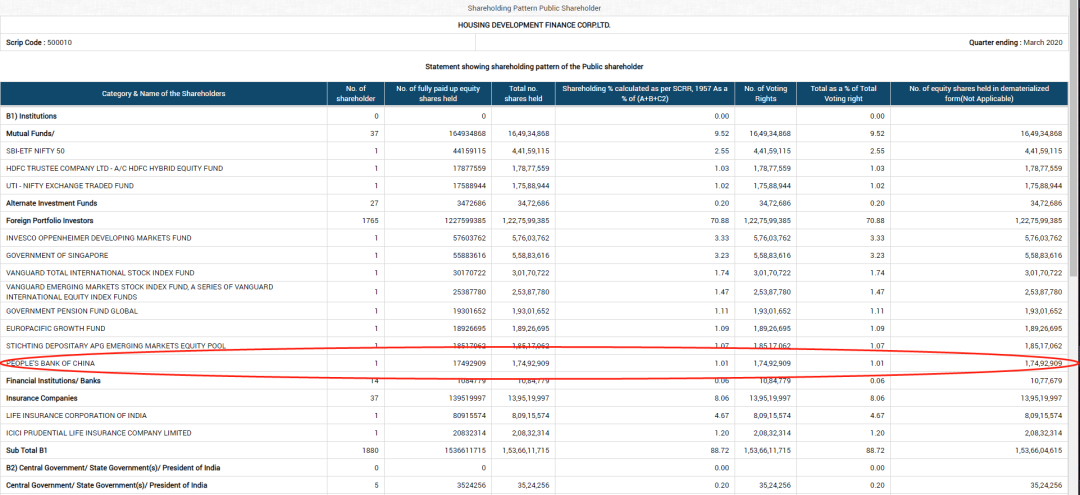Viewport: 1080px width, 495px height.
Task: Click 'No. of shareholder' column header
Action: 355,94
